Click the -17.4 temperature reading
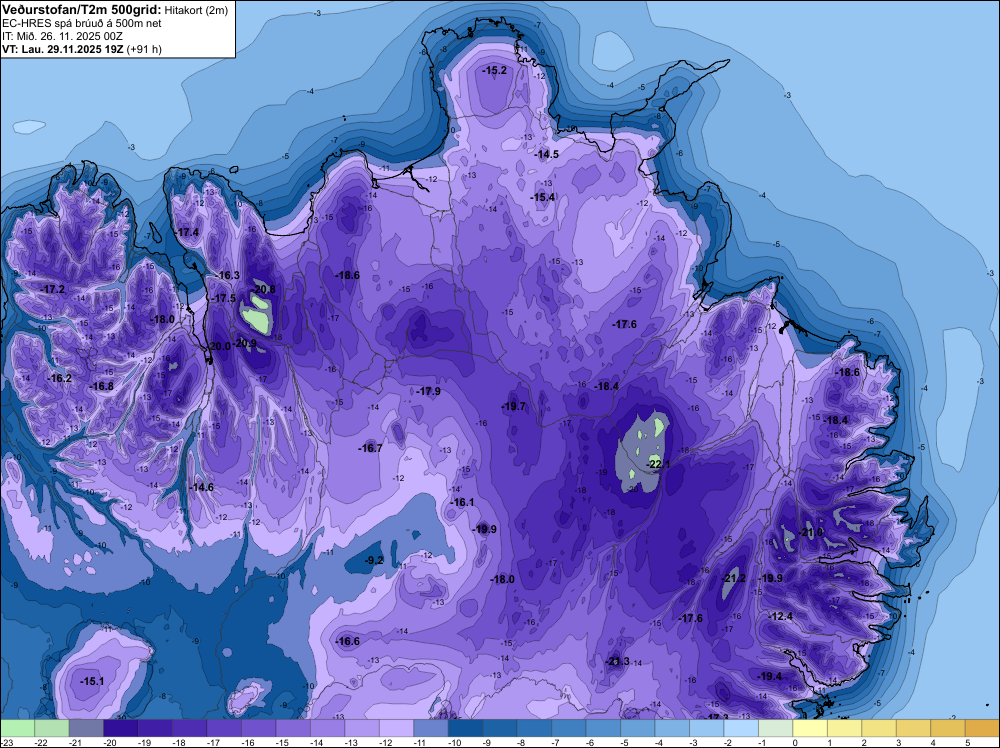The height and width of the screenshot is (748, 1000). pos(188,233)
